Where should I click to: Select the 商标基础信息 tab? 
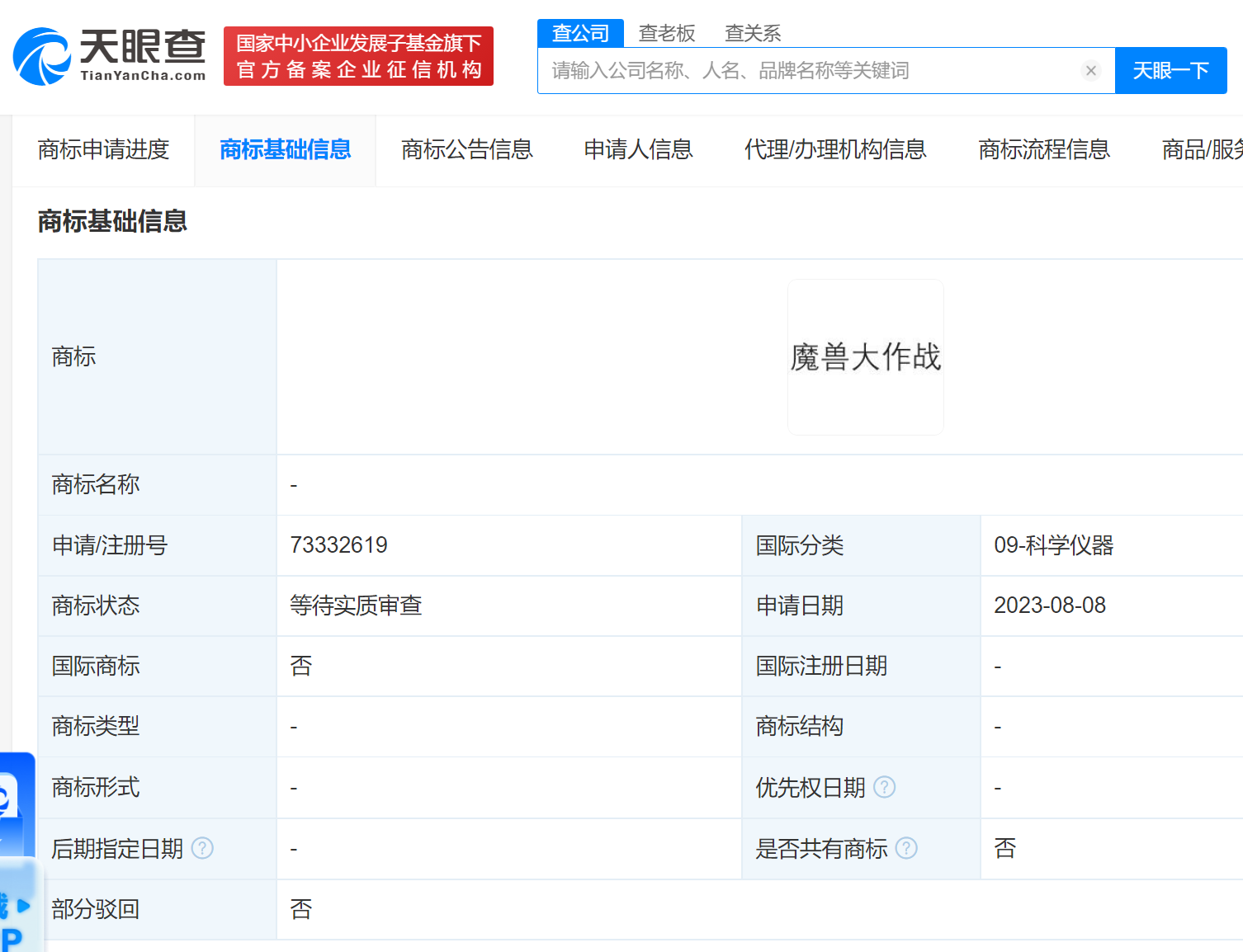click(285, 150)
